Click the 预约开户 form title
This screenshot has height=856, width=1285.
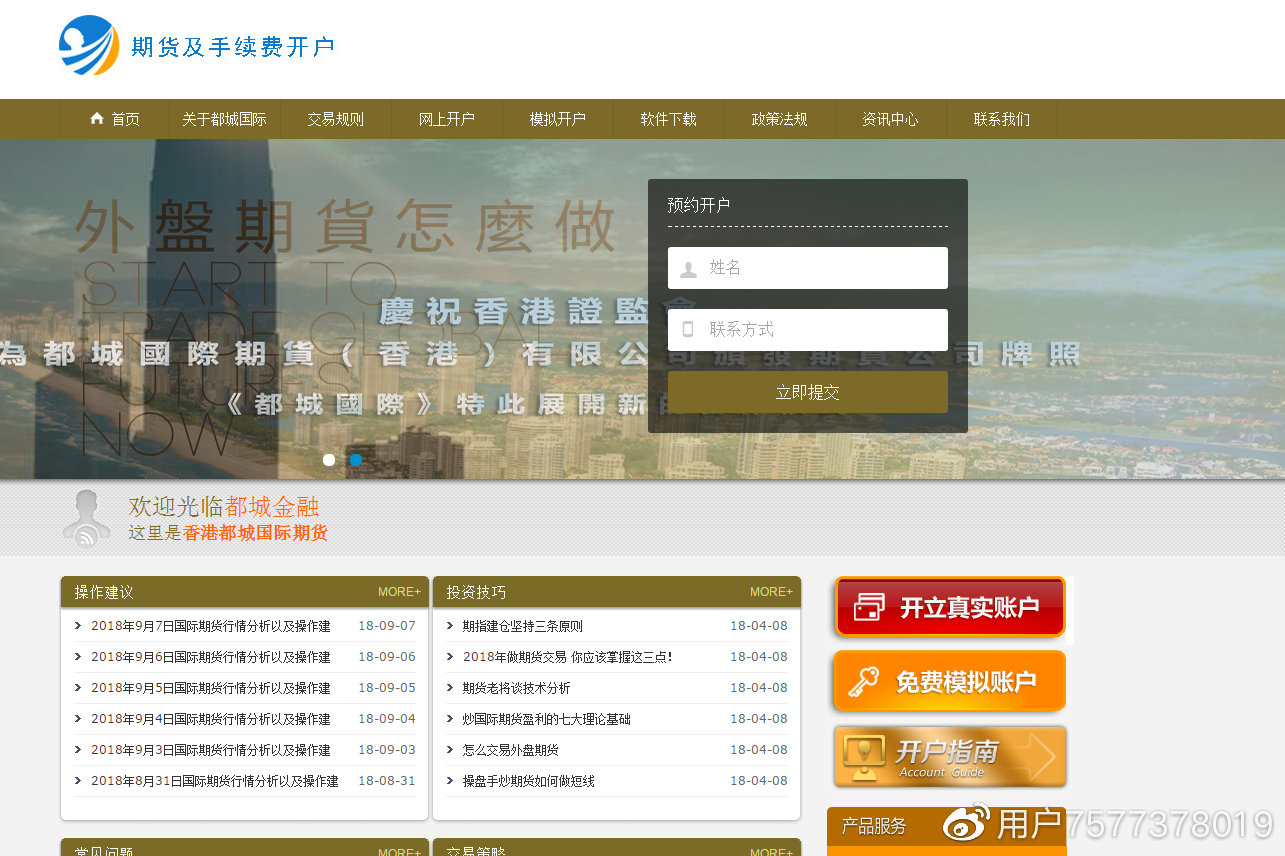(x=699, y=205)
